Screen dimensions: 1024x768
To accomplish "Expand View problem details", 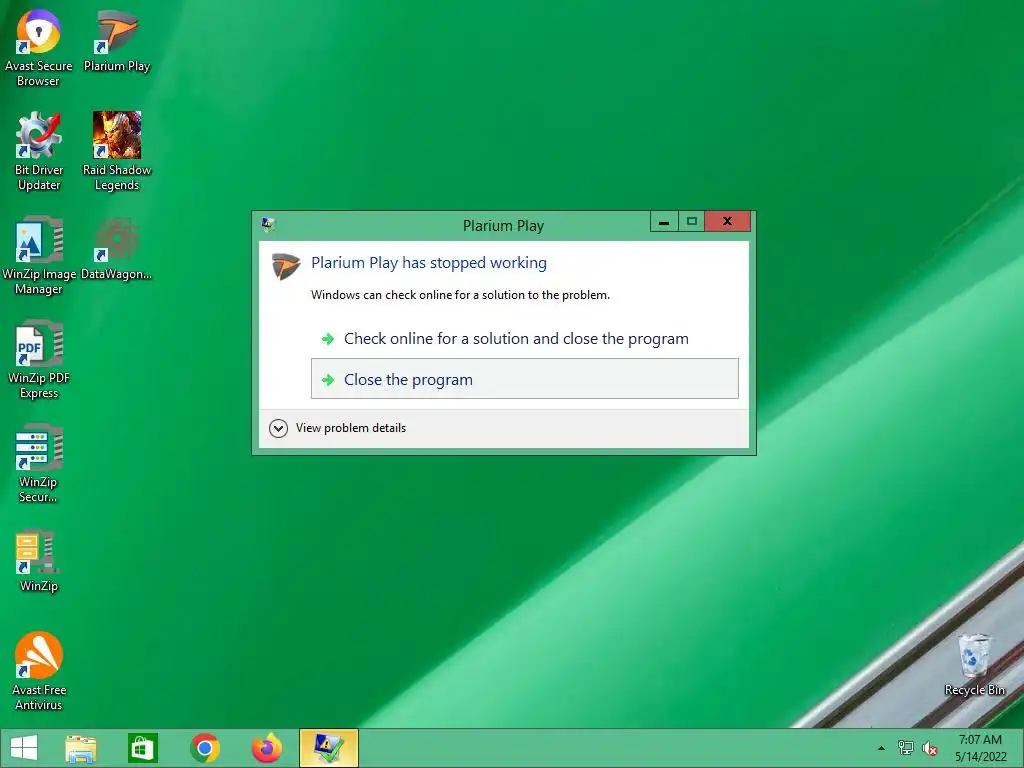I will [338, 428].
